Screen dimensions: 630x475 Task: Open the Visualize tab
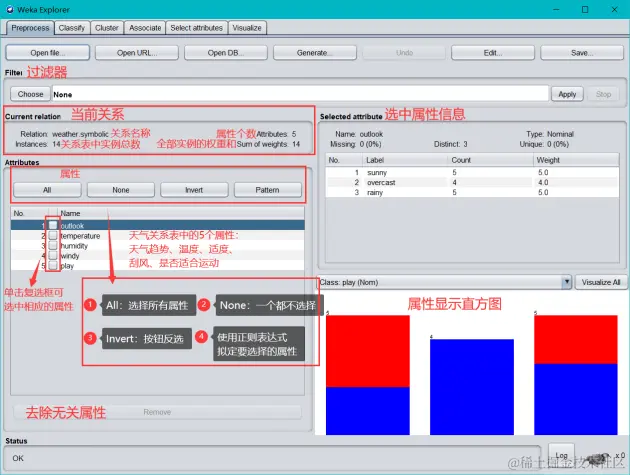click(x=247, y=28)
